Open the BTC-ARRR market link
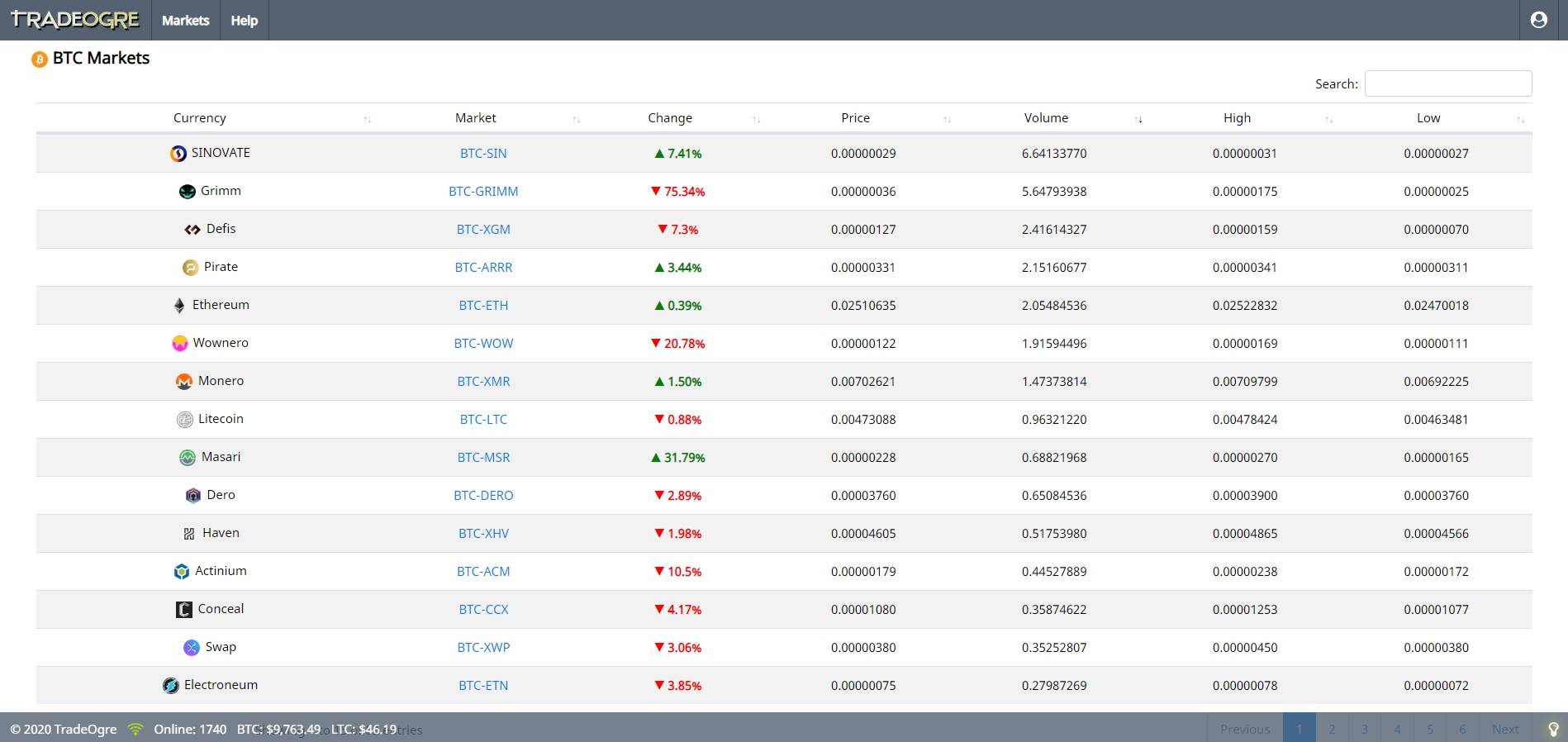 [x=483, y=268]
